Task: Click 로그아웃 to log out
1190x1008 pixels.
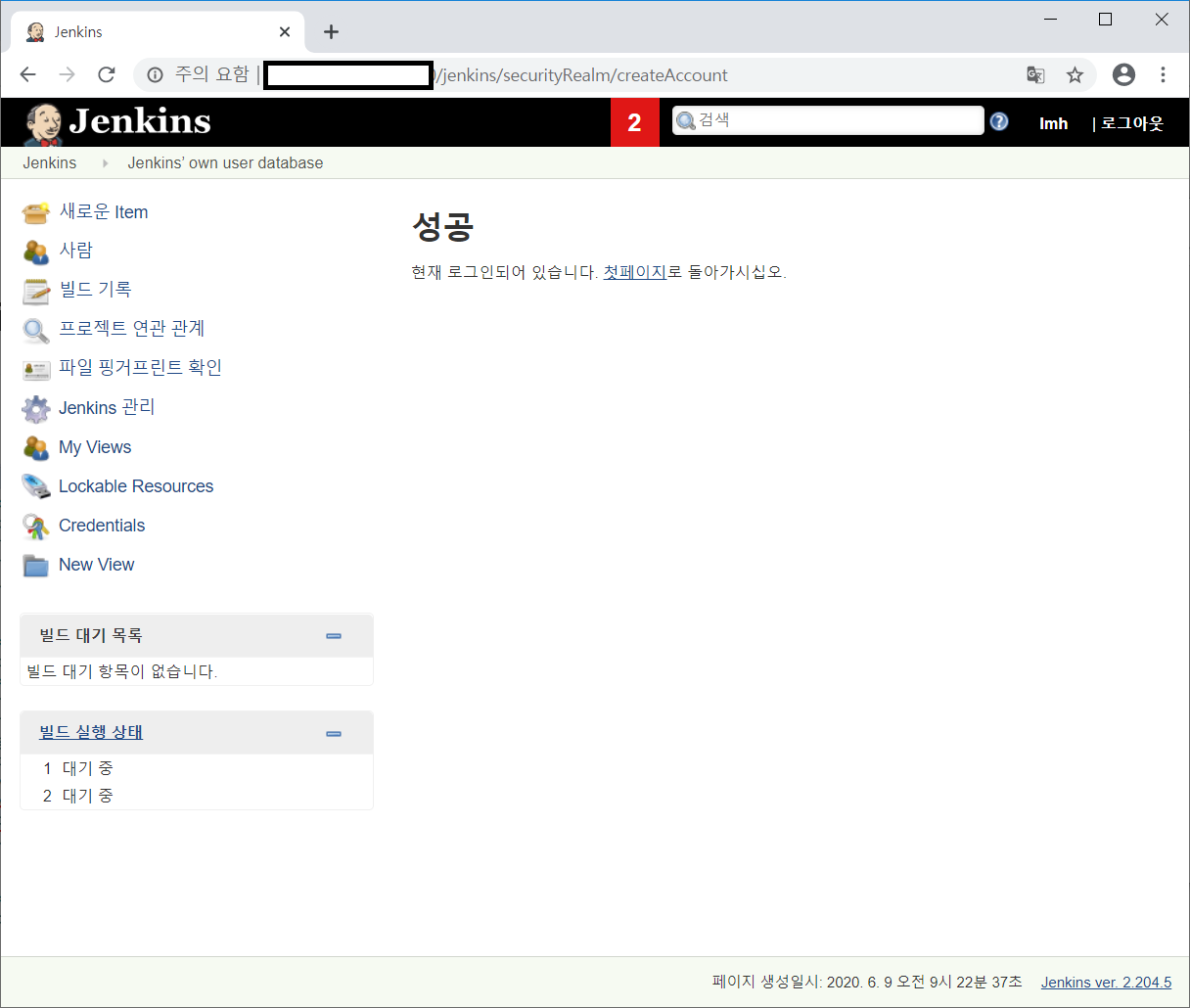Action: (x=1132, y=123)
